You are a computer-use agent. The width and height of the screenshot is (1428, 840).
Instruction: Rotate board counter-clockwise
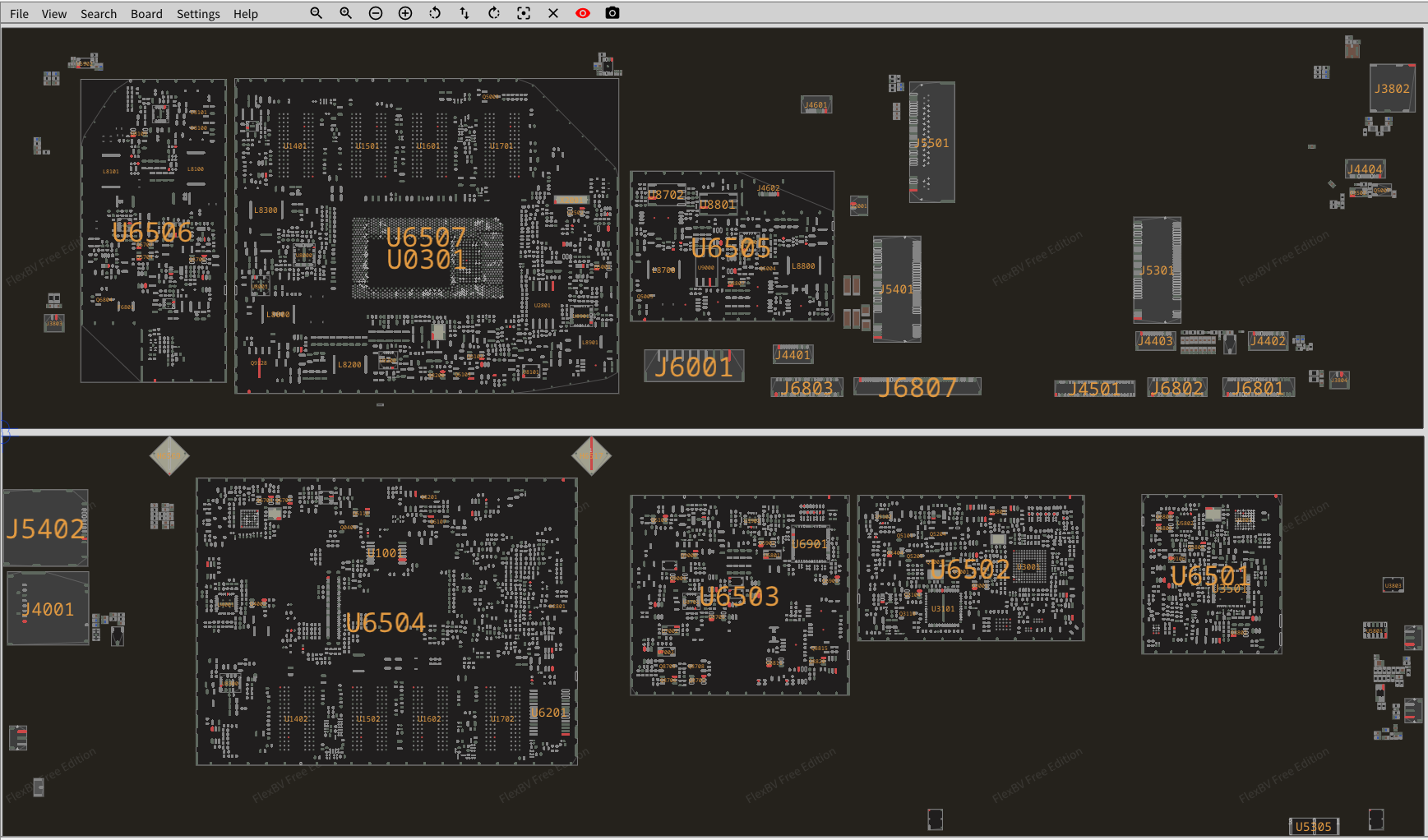435,13
